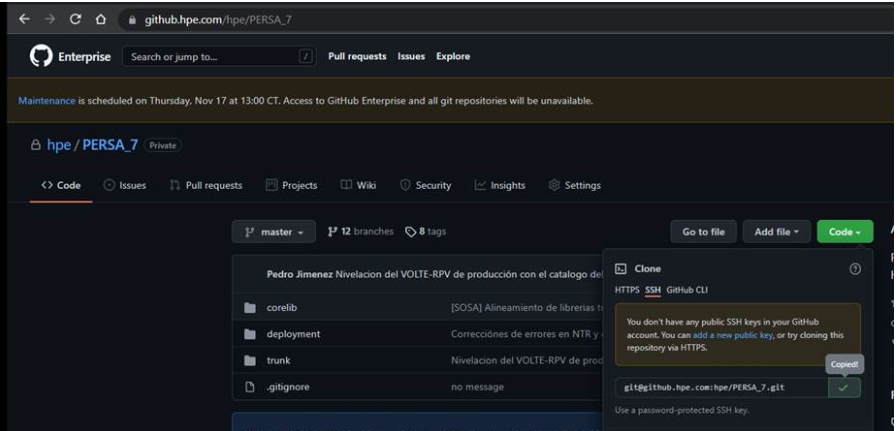The image size is (896, 431).
Task: Switch to GitHub CLI clone option
Action: [687, 290]
